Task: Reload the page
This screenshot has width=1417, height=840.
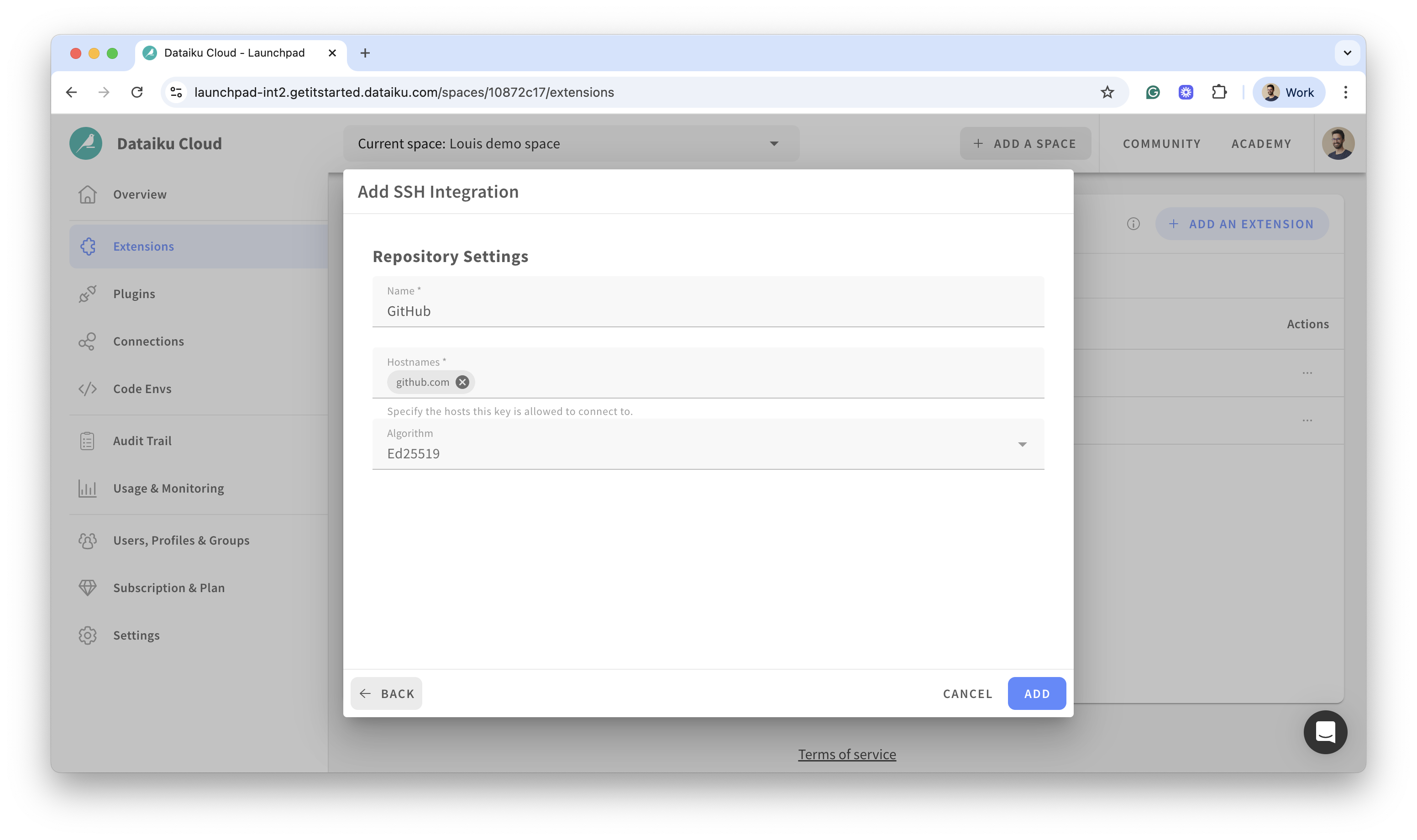Action: pos(137,92)
